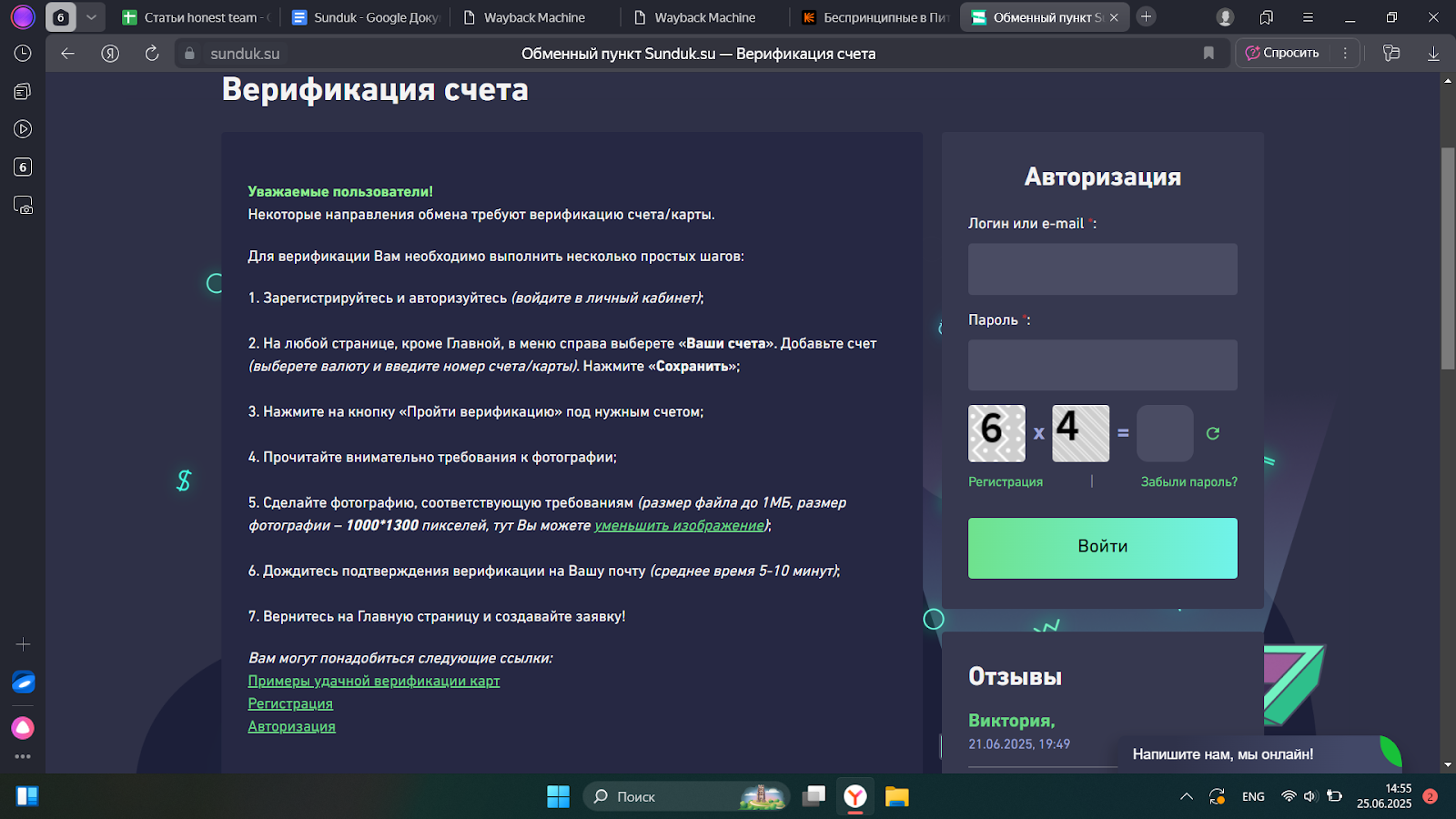Open the widgets icon at taskbar left
The width and height of the screenshot is (1456, 819).
[x=27, y=797]
